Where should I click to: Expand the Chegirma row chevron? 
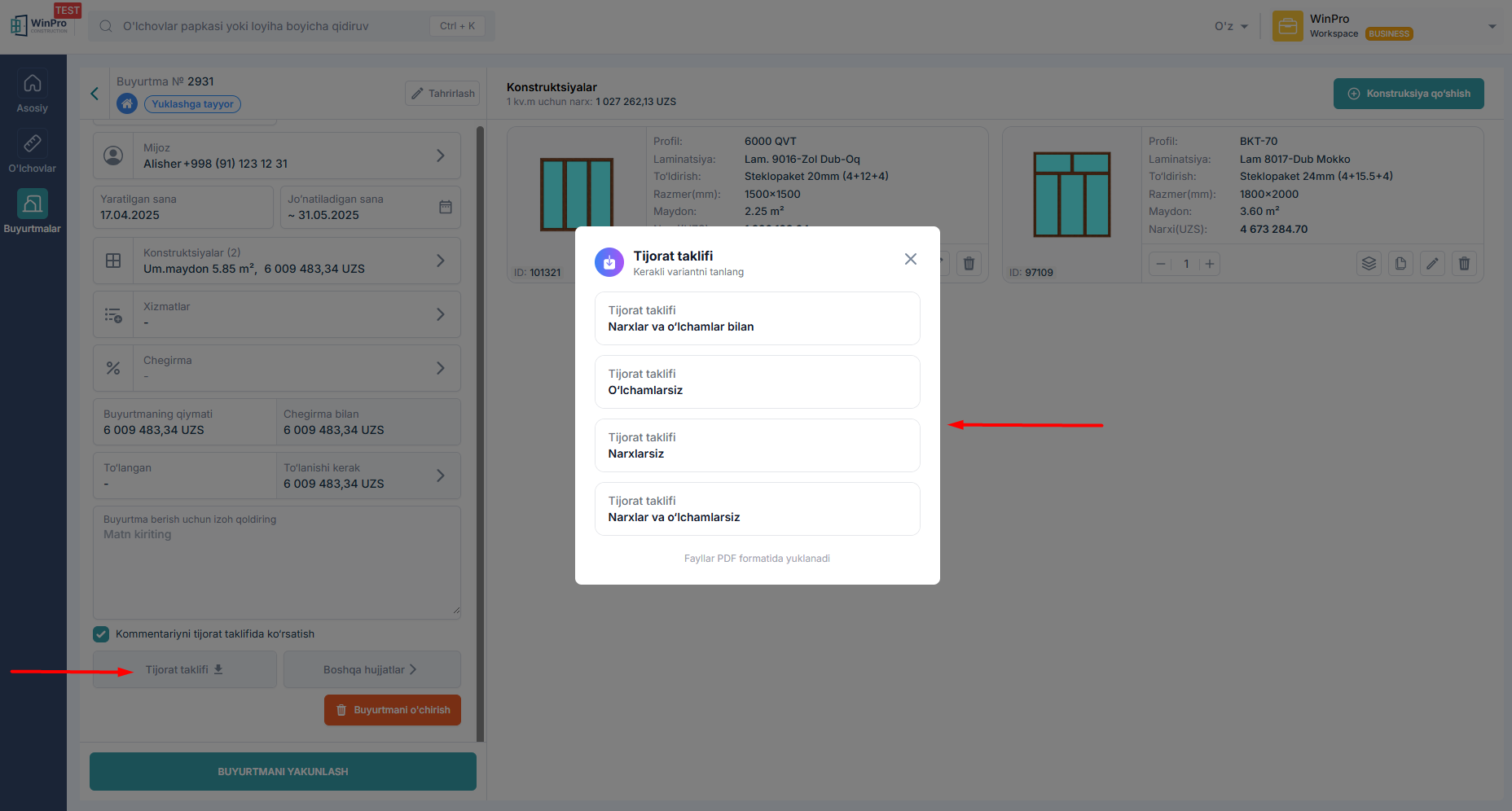click(441, 368)
